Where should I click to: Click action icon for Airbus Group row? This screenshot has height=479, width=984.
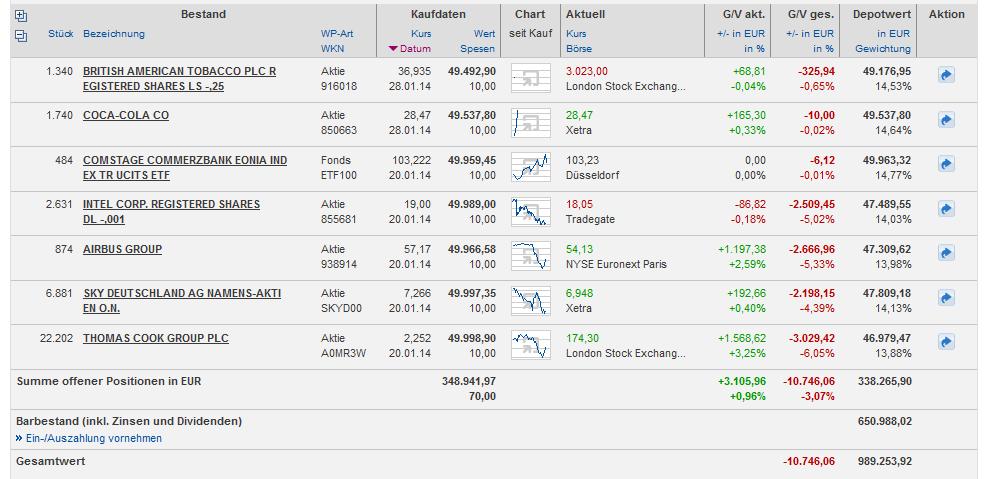pos(946,253)
